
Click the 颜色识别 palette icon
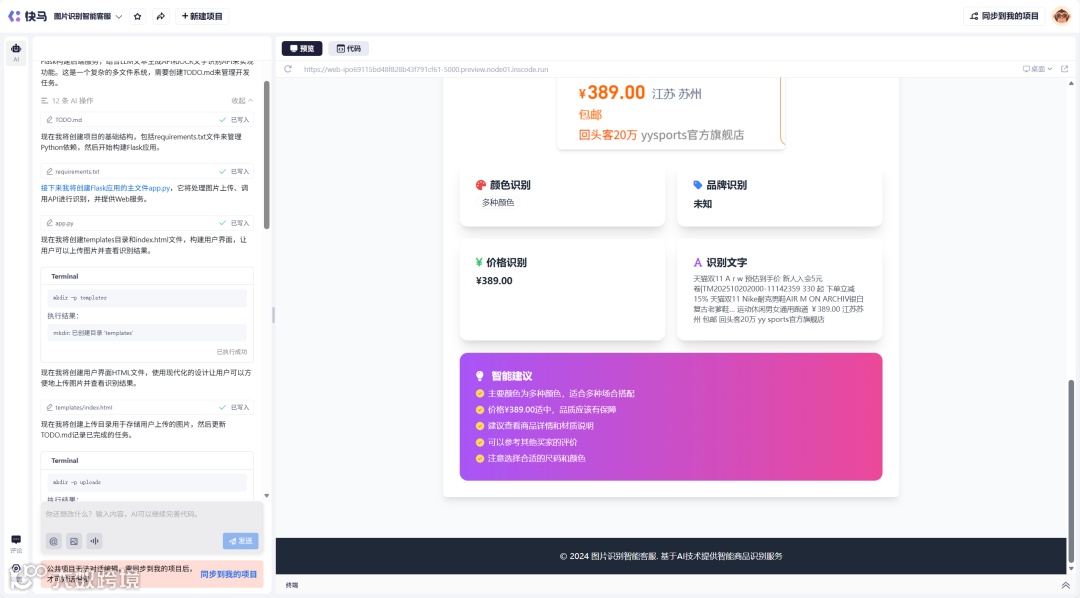click(481, 185)
